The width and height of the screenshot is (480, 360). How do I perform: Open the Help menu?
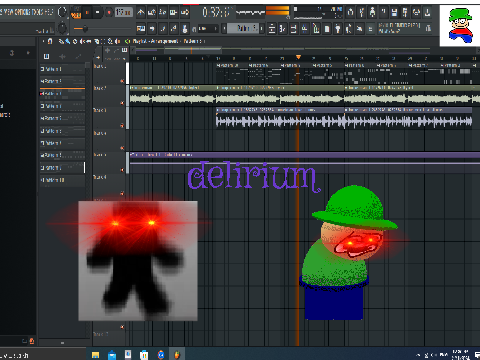pyautogui.click(x=49, y=12)
